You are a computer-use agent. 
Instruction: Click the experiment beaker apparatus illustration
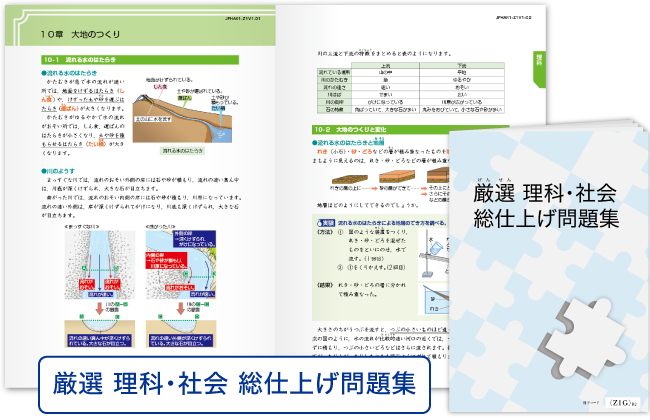[437, 257]
